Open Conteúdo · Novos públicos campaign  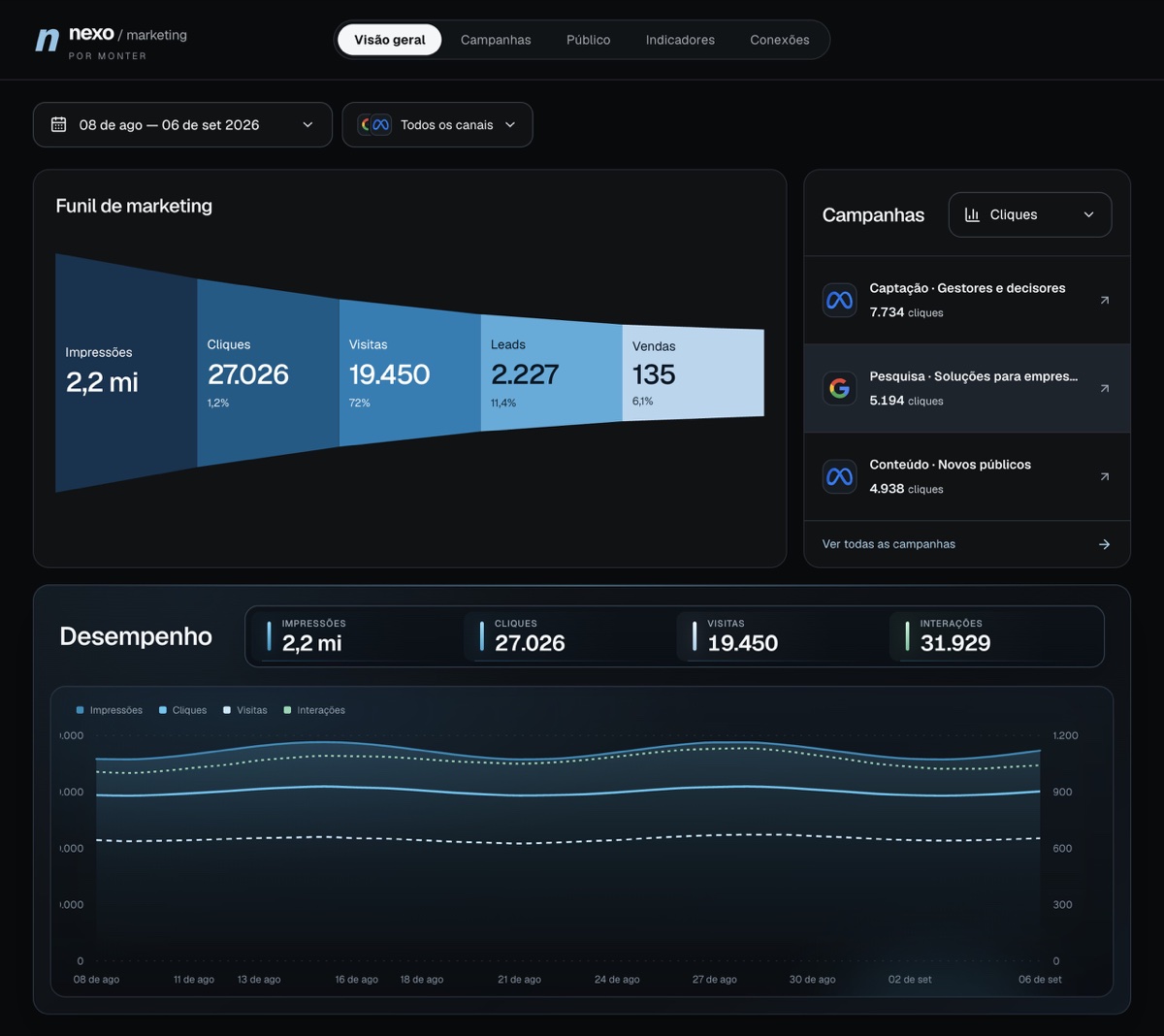(x=967, y=476)
